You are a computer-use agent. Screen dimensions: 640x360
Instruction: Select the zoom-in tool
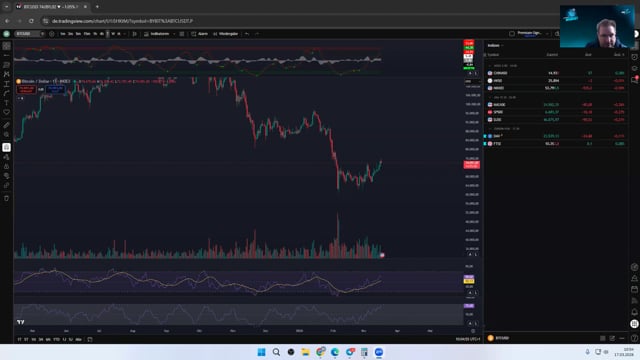[7, 135]
